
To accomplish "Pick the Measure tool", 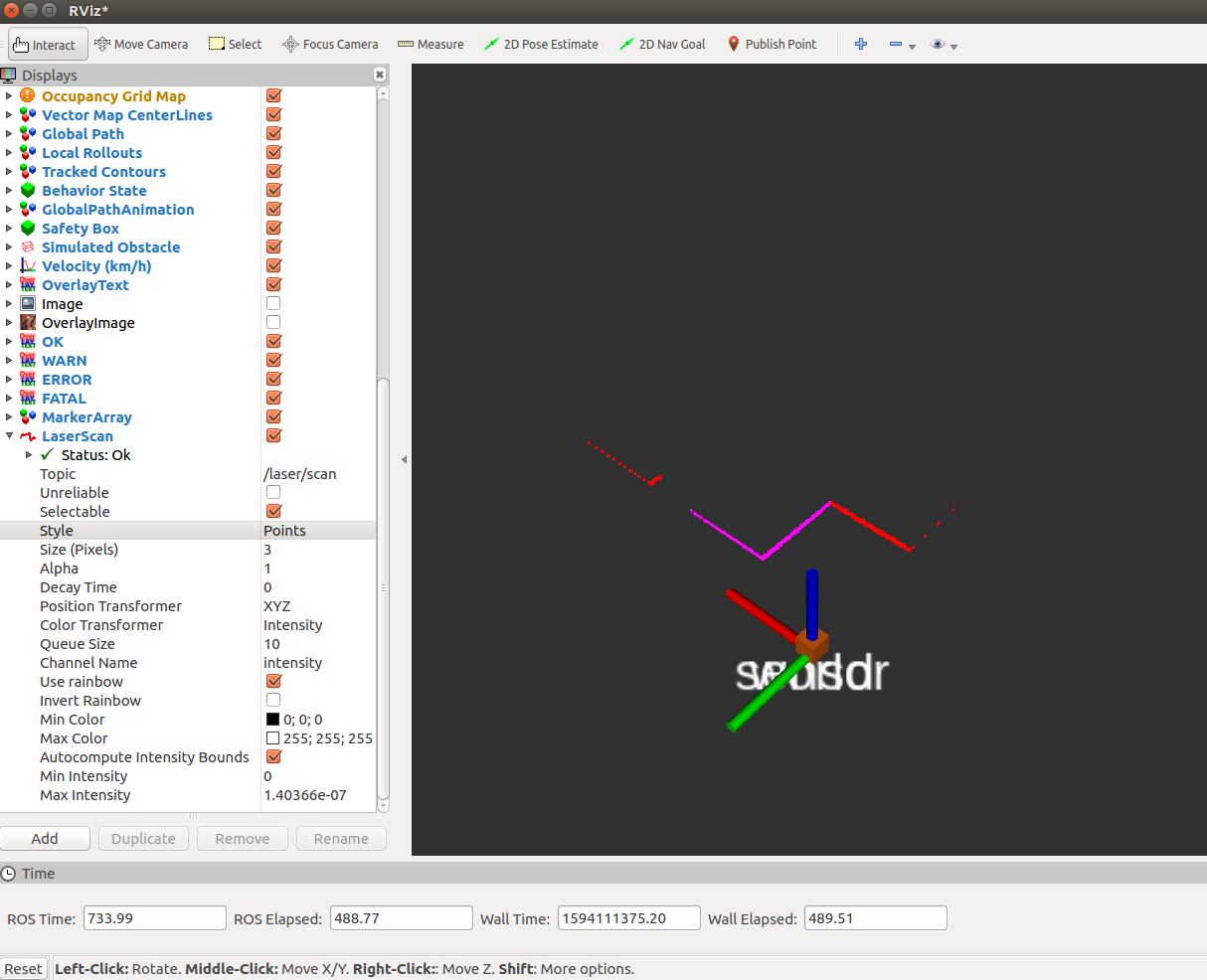I will pos(431,45).
